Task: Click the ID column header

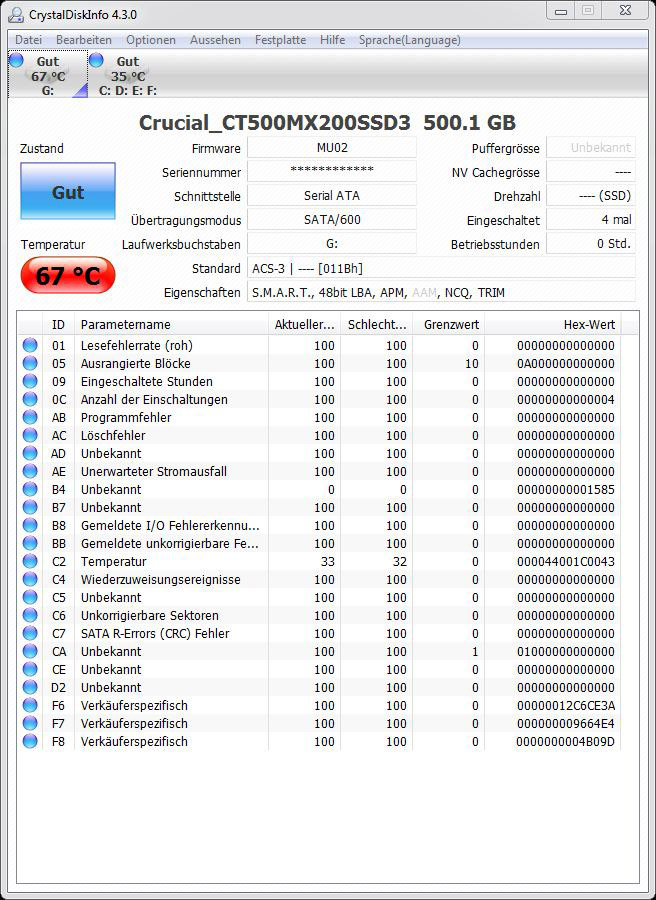Action: coord(59,324)
